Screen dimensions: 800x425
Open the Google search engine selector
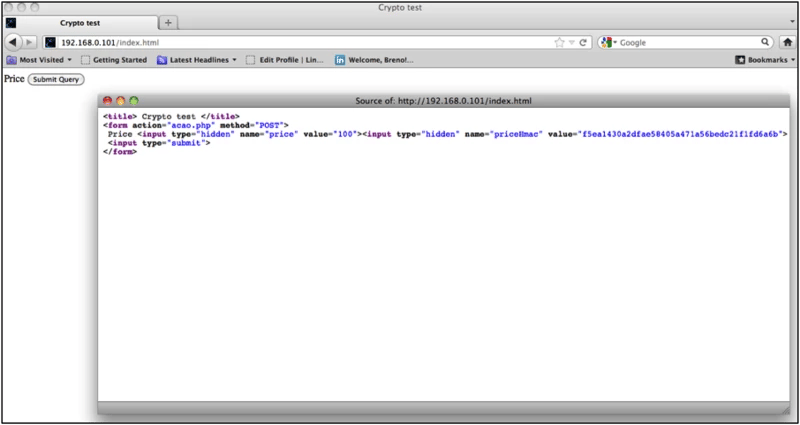click(x=607, y=42)
